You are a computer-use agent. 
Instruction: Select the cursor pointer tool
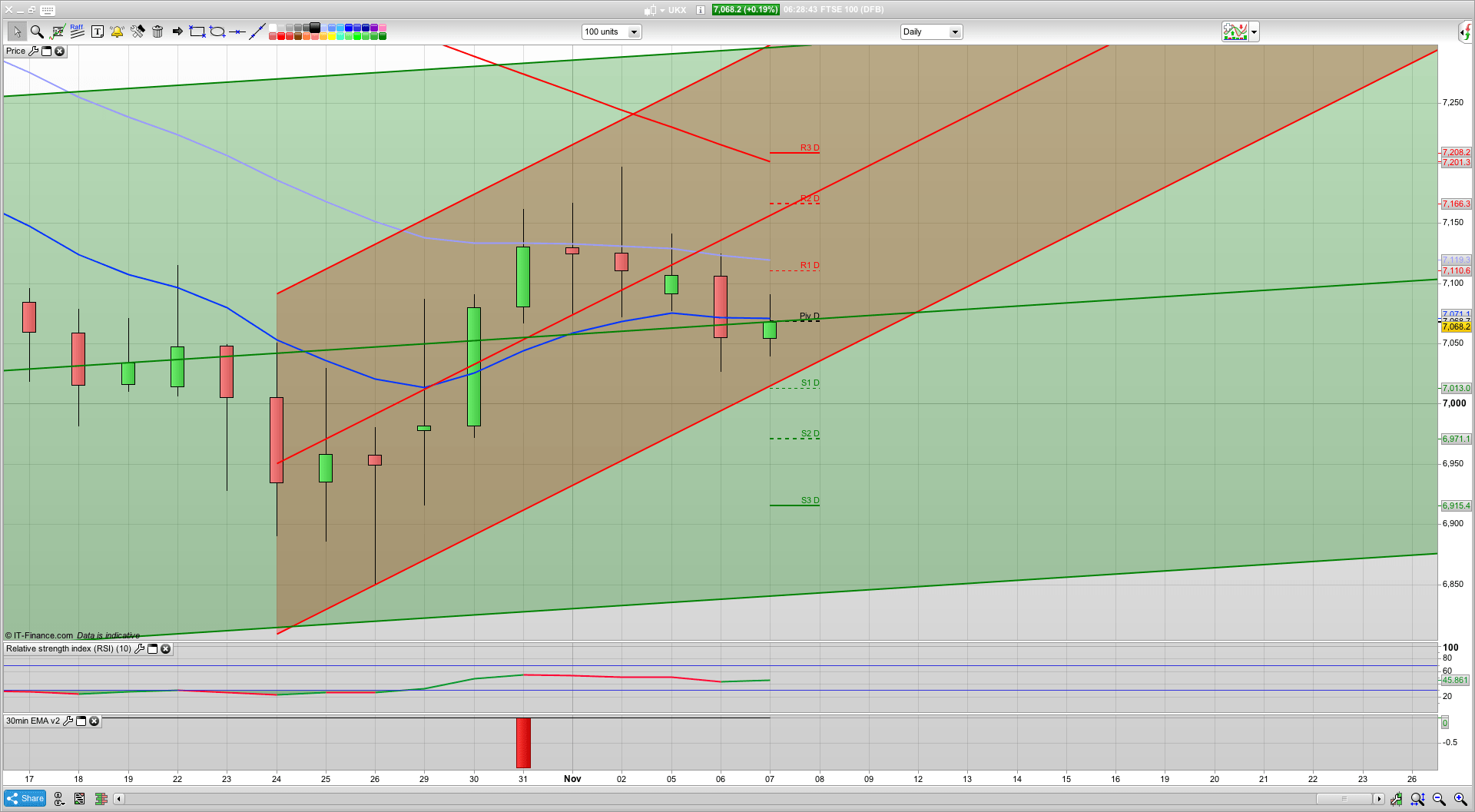click(17, 31)
